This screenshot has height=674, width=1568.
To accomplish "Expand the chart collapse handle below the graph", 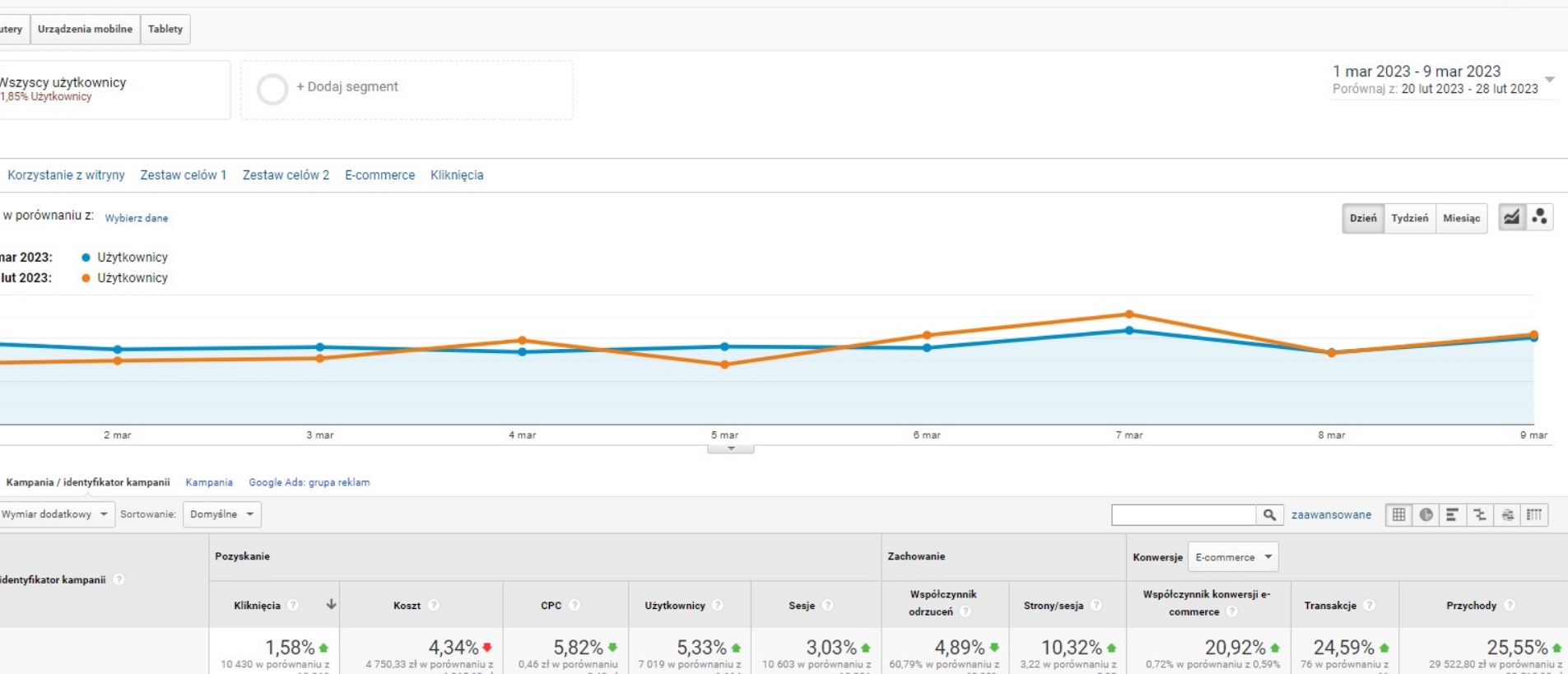I will (x=731, y=449).
